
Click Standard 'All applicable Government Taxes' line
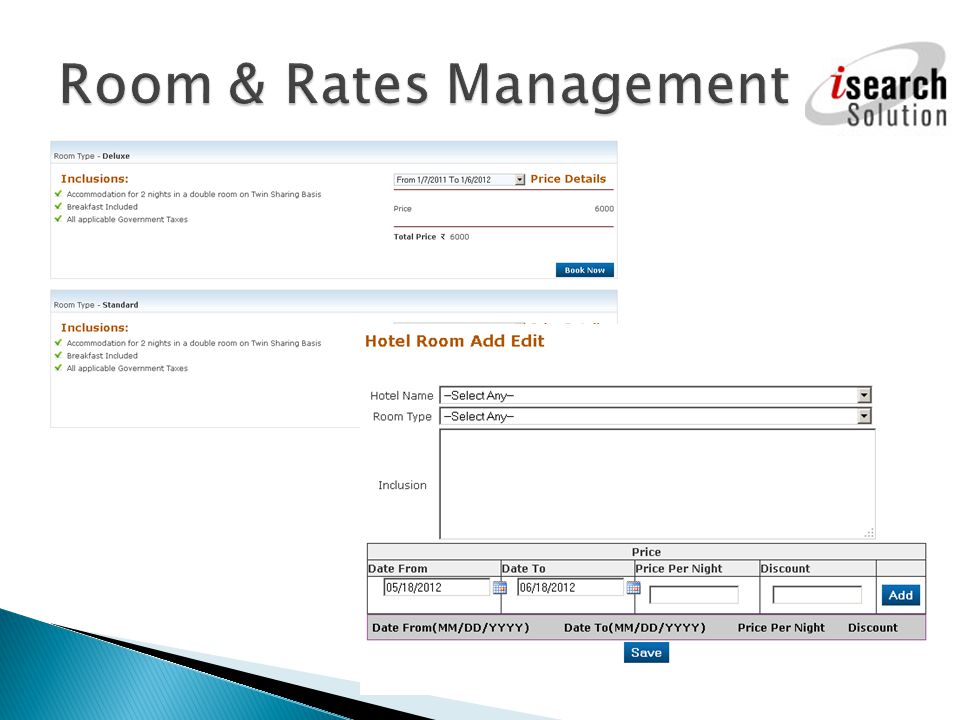[127, 368]
